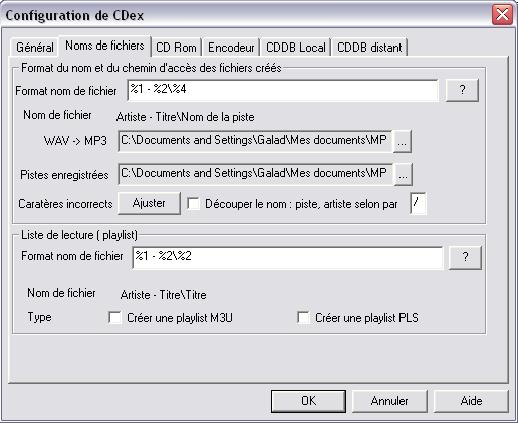Close the Configuration de CDex dialog

tap(502, 15)
